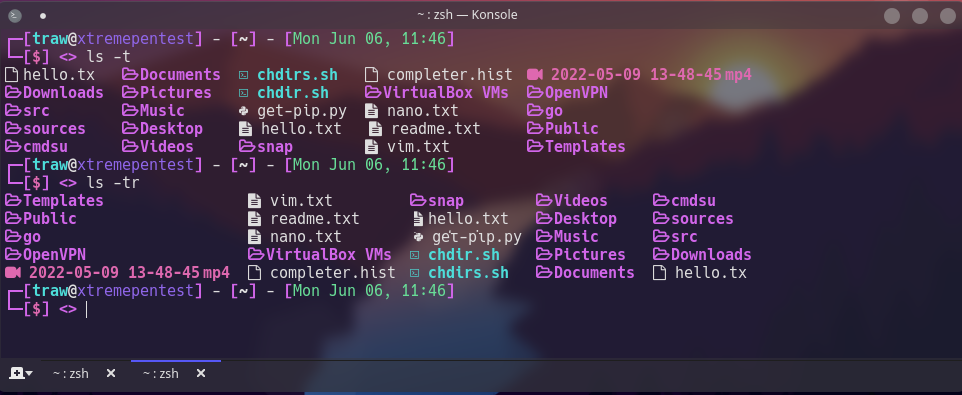
Task: Select 'hello.txt' name in ls -t output
Action: click(x=301, y=129)
